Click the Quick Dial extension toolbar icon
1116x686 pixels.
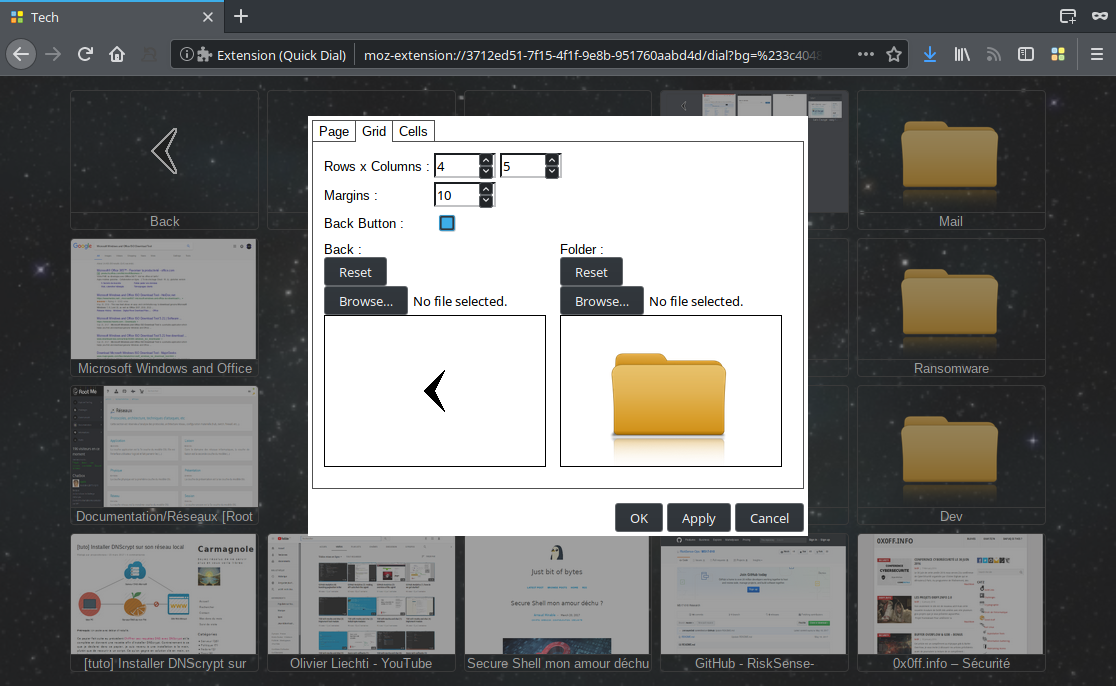[1057, 54]
